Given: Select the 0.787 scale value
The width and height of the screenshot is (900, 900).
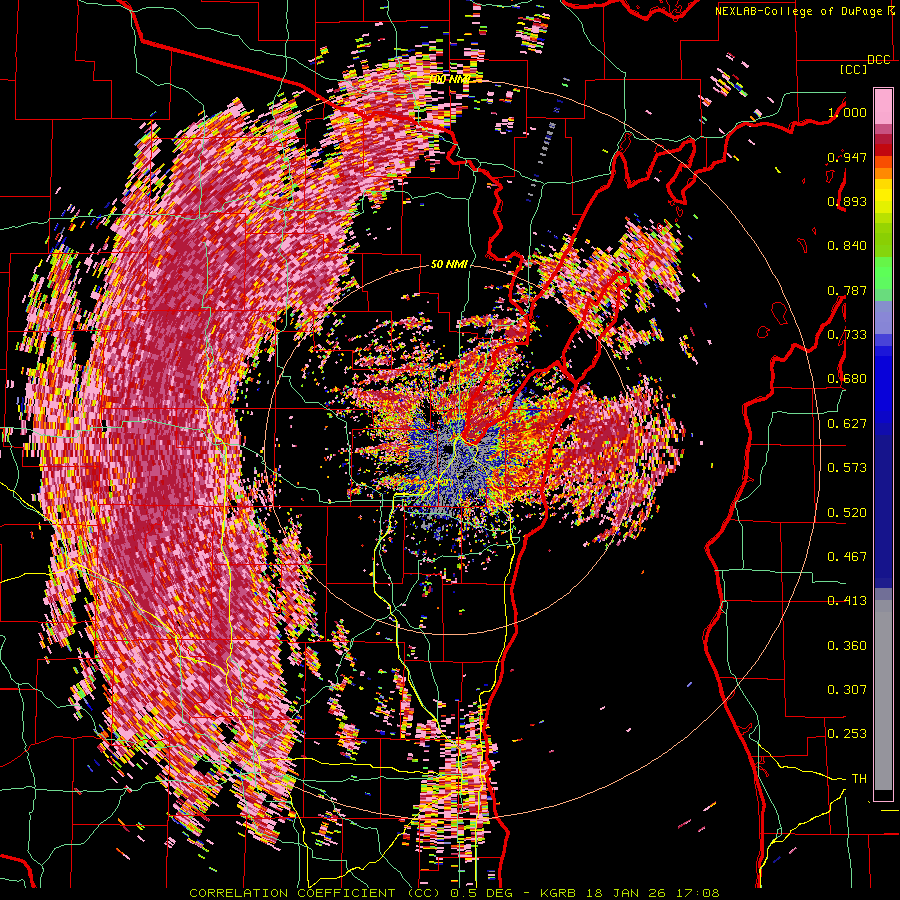Looking at the screenshot, I should 847,290.
